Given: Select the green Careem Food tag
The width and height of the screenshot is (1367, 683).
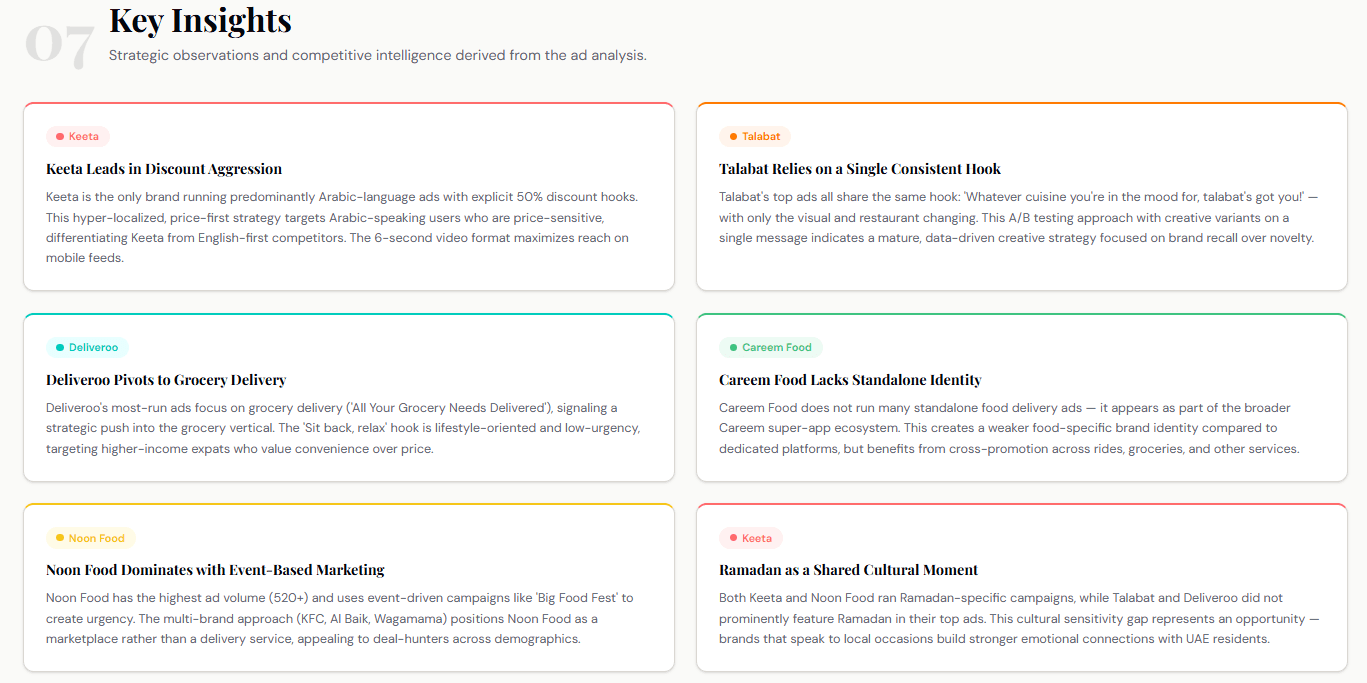Looking at the screenshot, I should coord(770,347).
